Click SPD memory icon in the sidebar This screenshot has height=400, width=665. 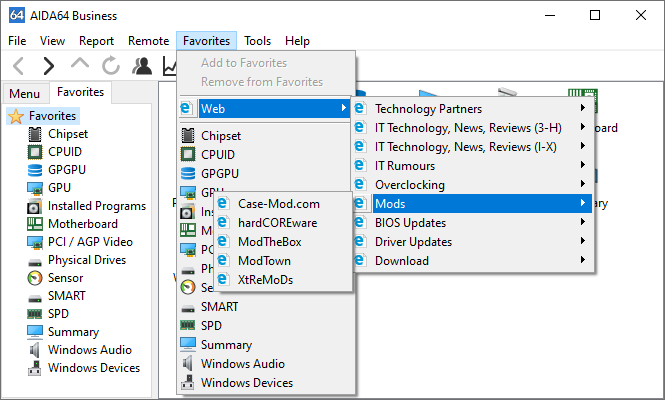tap(35, 314)
